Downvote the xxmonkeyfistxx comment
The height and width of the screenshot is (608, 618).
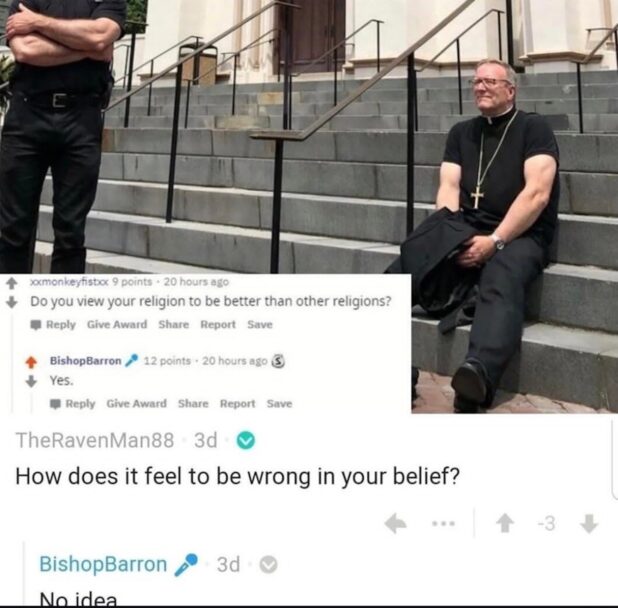tap(12, 302)
